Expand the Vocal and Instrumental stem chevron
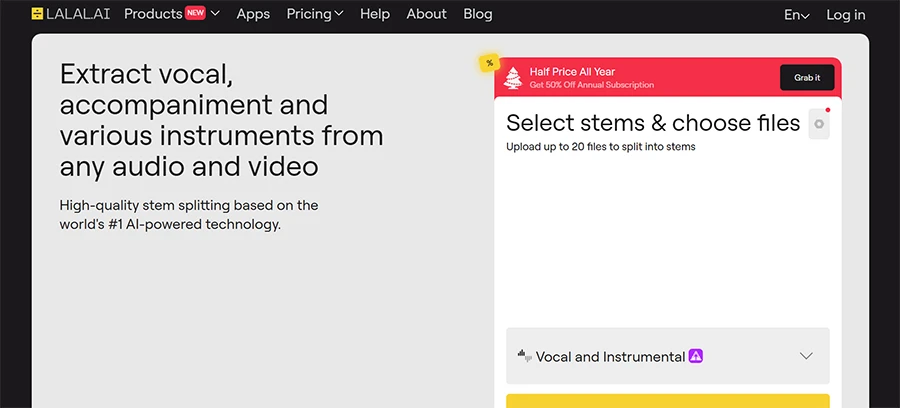900x408 pixels. click(806, 356)
